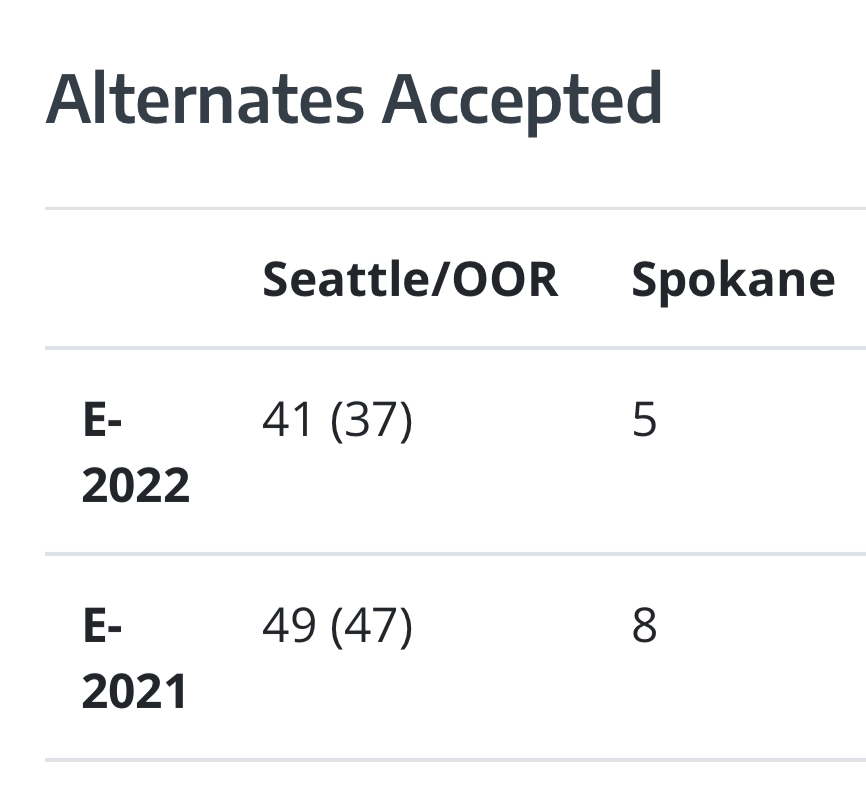Screen dimensions: 866x785
Task: Click the number 41 in Seattle/OOR column
Action: point(289,421)
